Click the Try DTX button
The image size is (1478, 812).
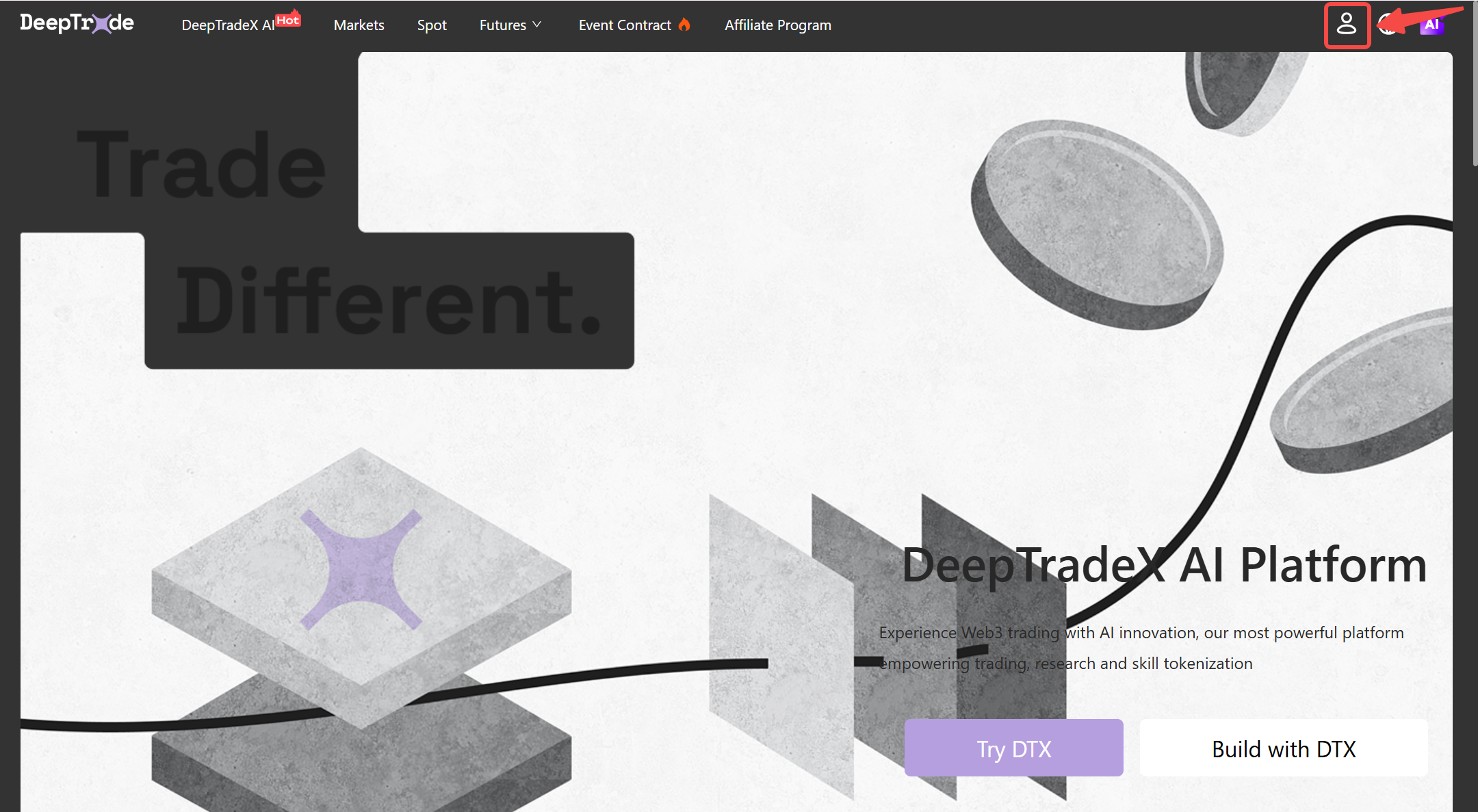coord(1013,748)
